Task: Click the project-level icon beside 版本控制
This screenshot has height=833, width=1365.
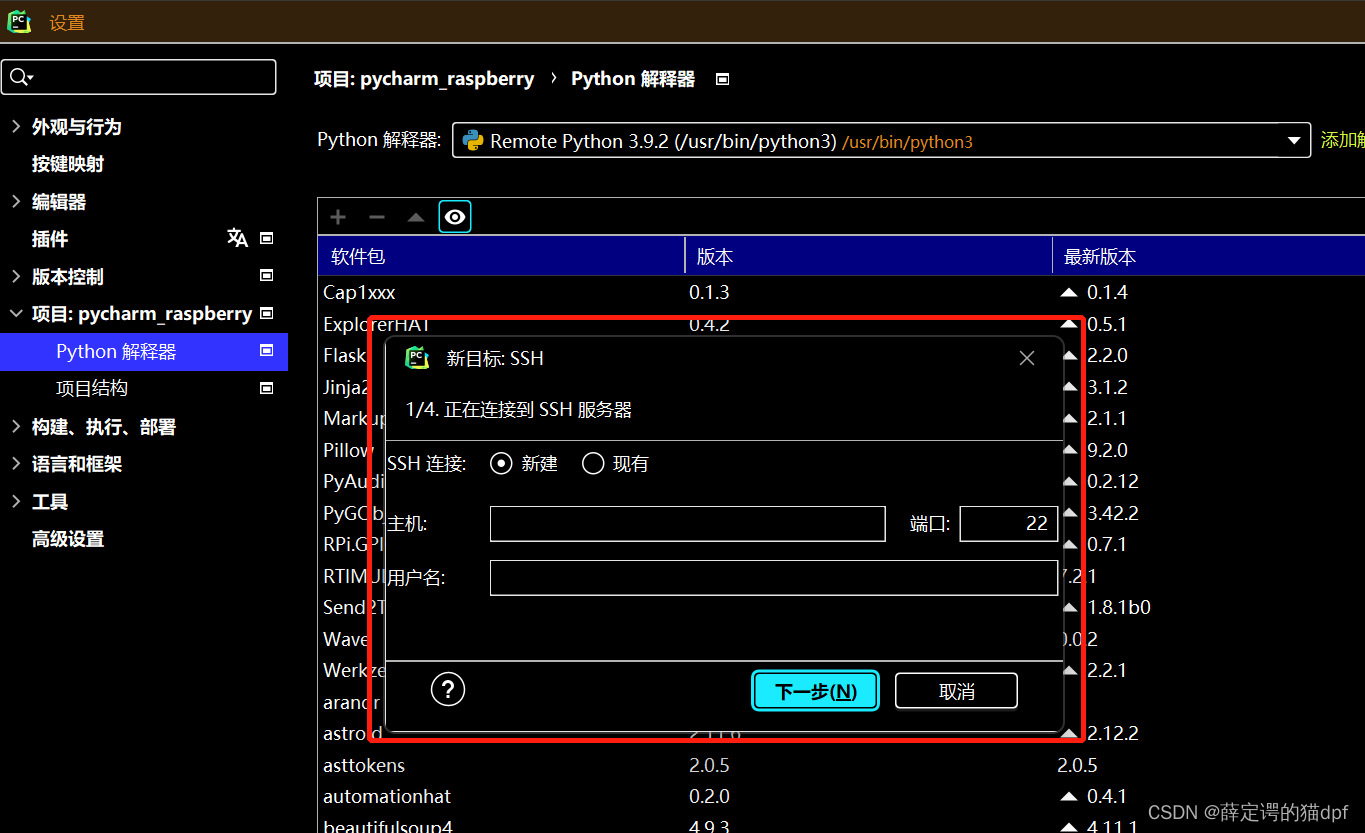Action: [266, 275]
